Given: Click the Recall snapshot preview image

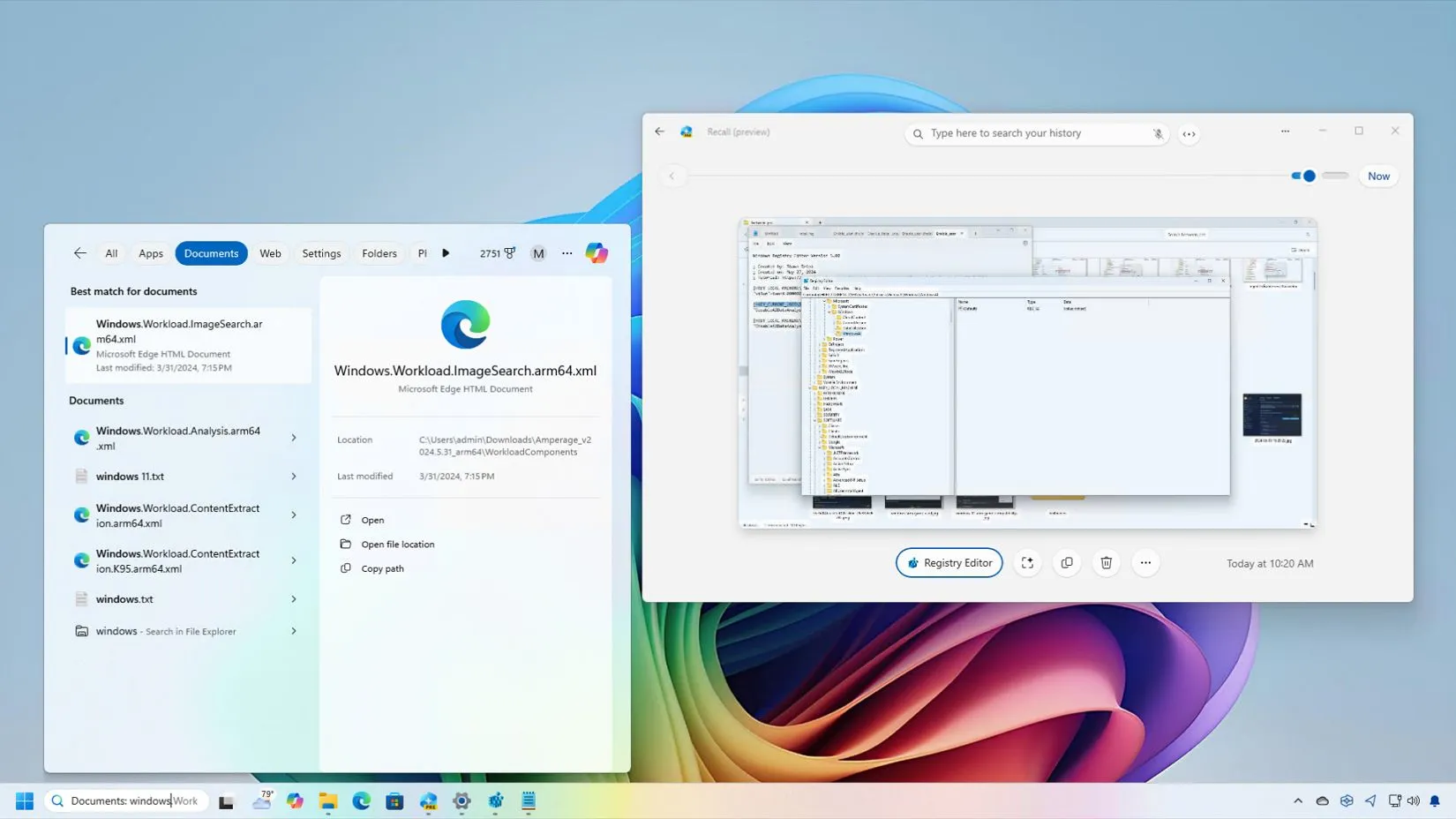Looking at the screenshot, I should pos(1028,373).
